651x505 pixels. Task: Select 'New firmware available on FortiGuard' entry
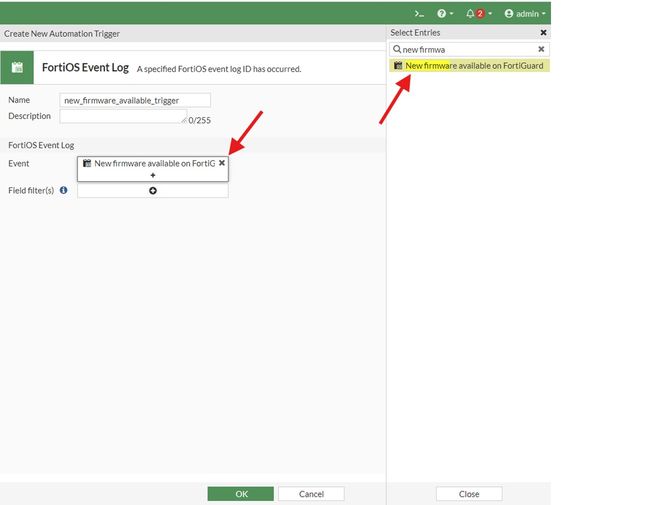click(x=469, y=66)
